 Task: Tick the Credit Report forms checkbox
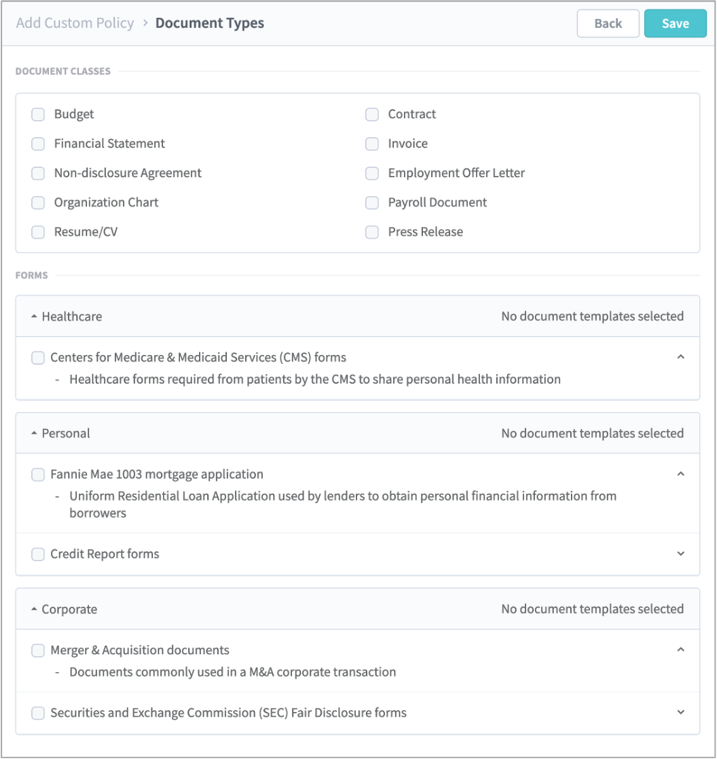(x=38, y=554)
